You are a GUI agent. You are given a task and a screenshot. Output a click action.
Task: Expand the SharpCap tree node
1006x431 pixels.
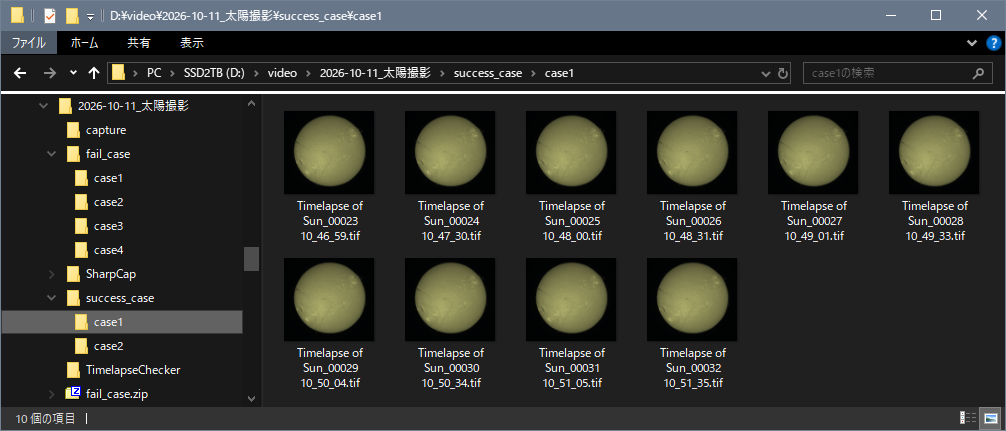coord(52,274)
